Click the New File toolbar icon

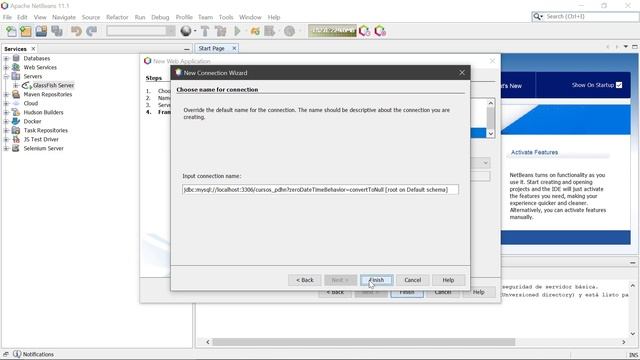(x=11, y=31)
